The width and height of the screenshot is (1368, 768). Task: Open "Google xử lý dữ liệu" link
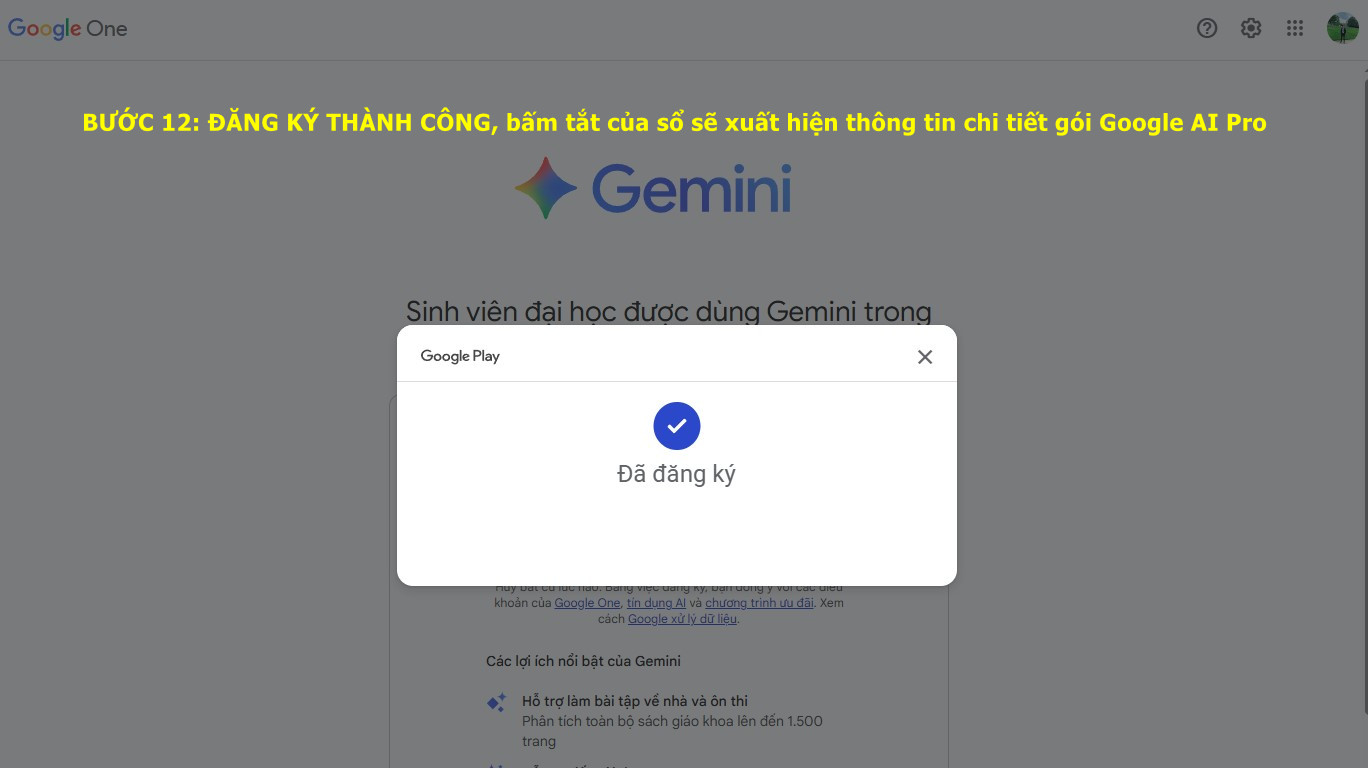pyautogui.click(x=682, y=619)
